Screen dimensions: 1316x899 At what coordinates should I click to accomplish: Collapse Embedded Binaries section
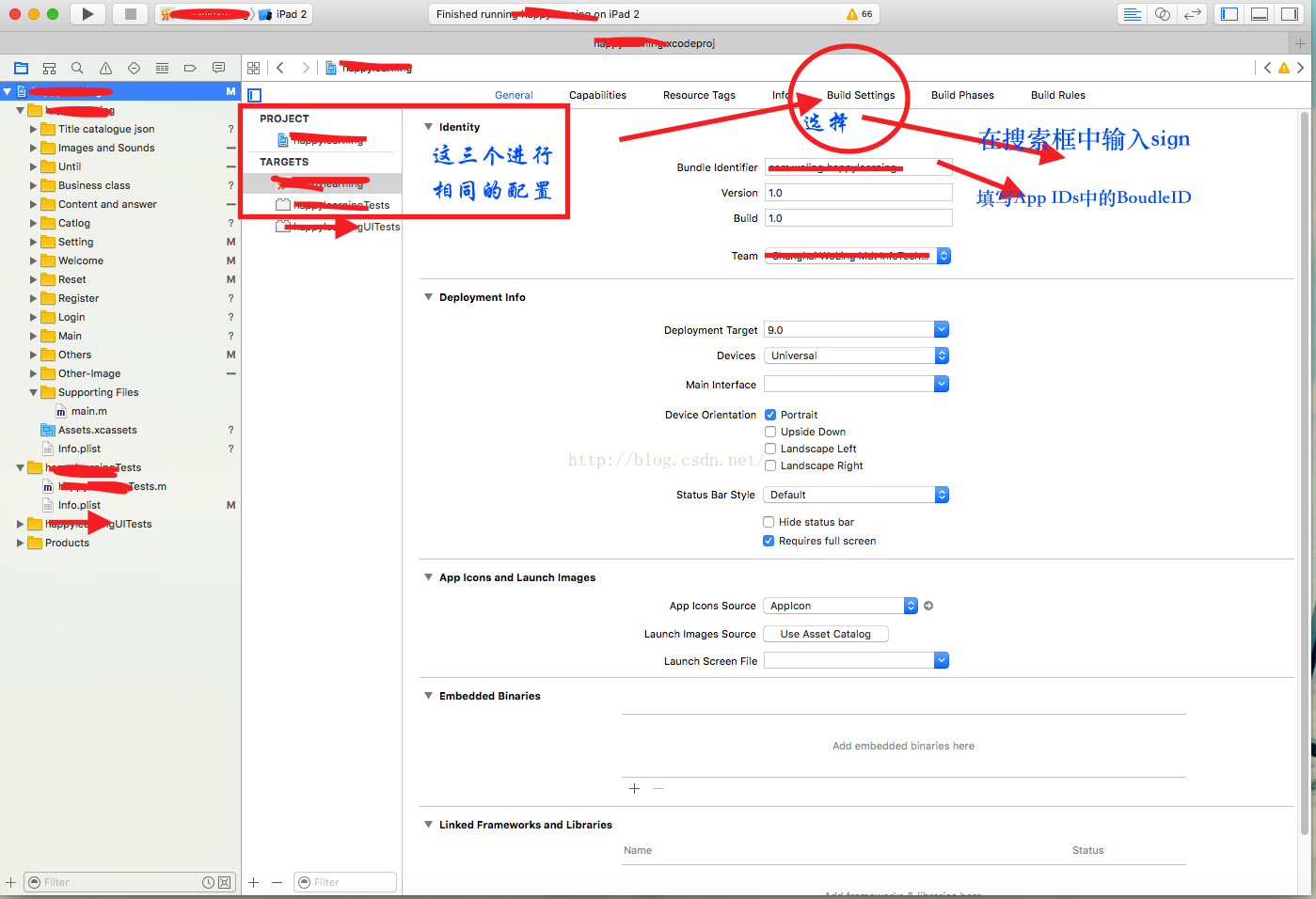tap(428, 696)
